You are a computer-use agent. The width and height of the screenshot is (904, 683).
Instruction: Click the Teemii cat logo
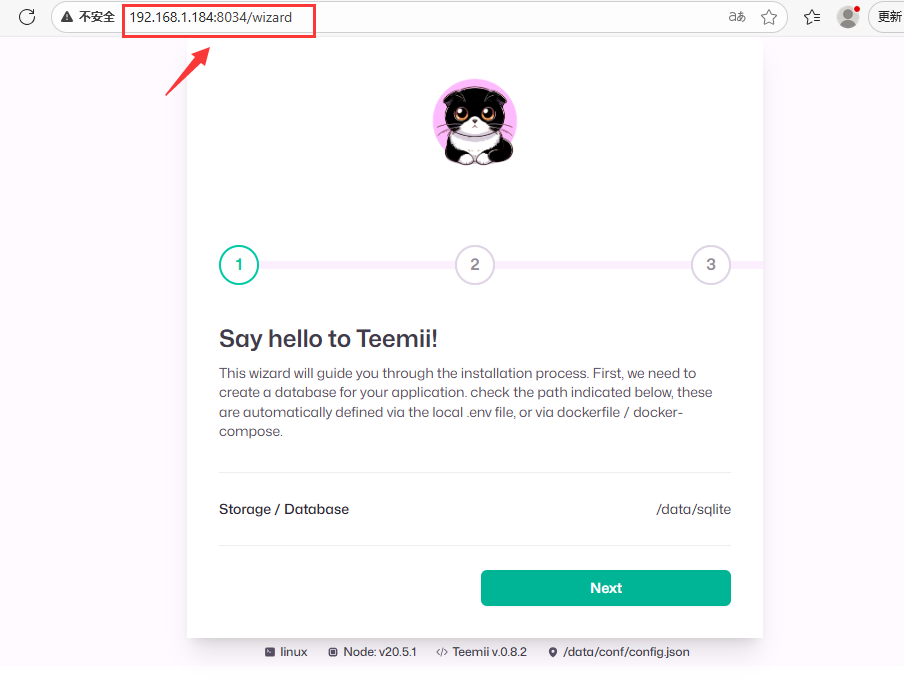[475, 122]
